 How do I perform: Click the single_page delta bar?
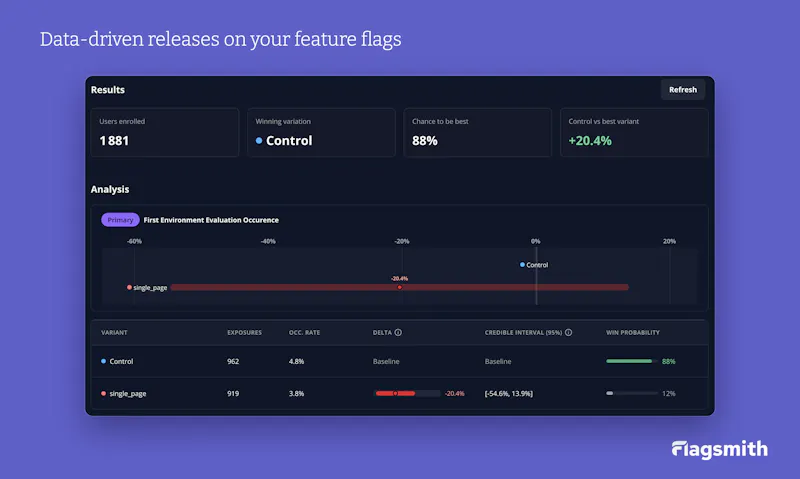point(407,393)
